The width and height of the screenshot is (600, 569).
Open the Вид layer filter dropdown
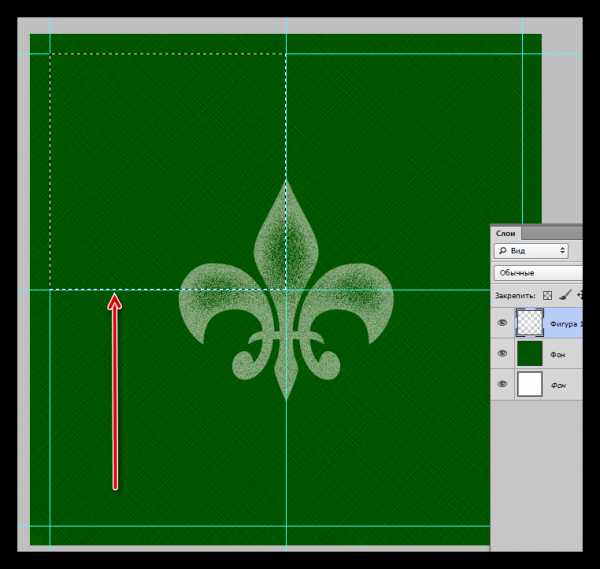pyautogui.click(x=532, y=251)
